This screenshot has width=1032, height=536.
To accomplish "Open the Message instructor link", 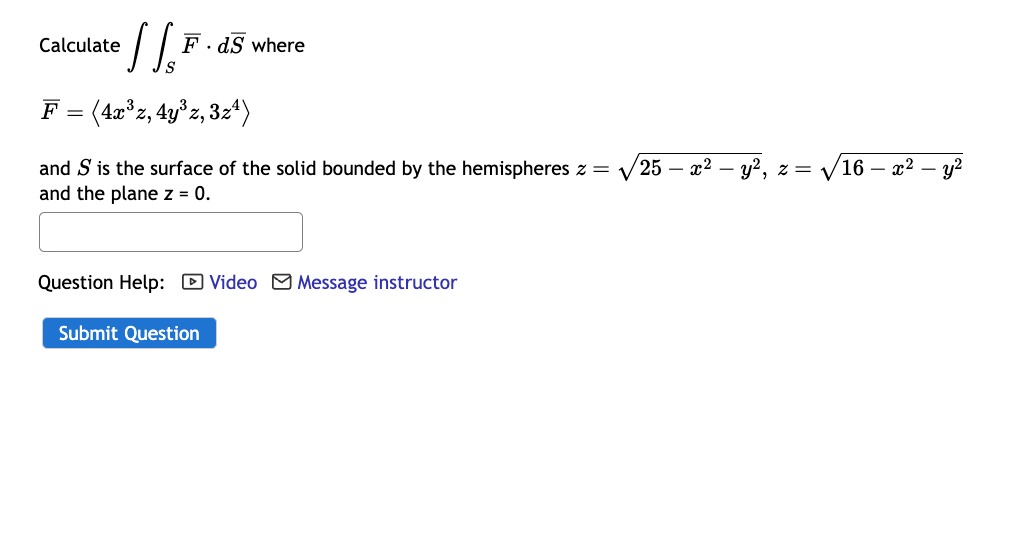I will click(x=377, y=282).
